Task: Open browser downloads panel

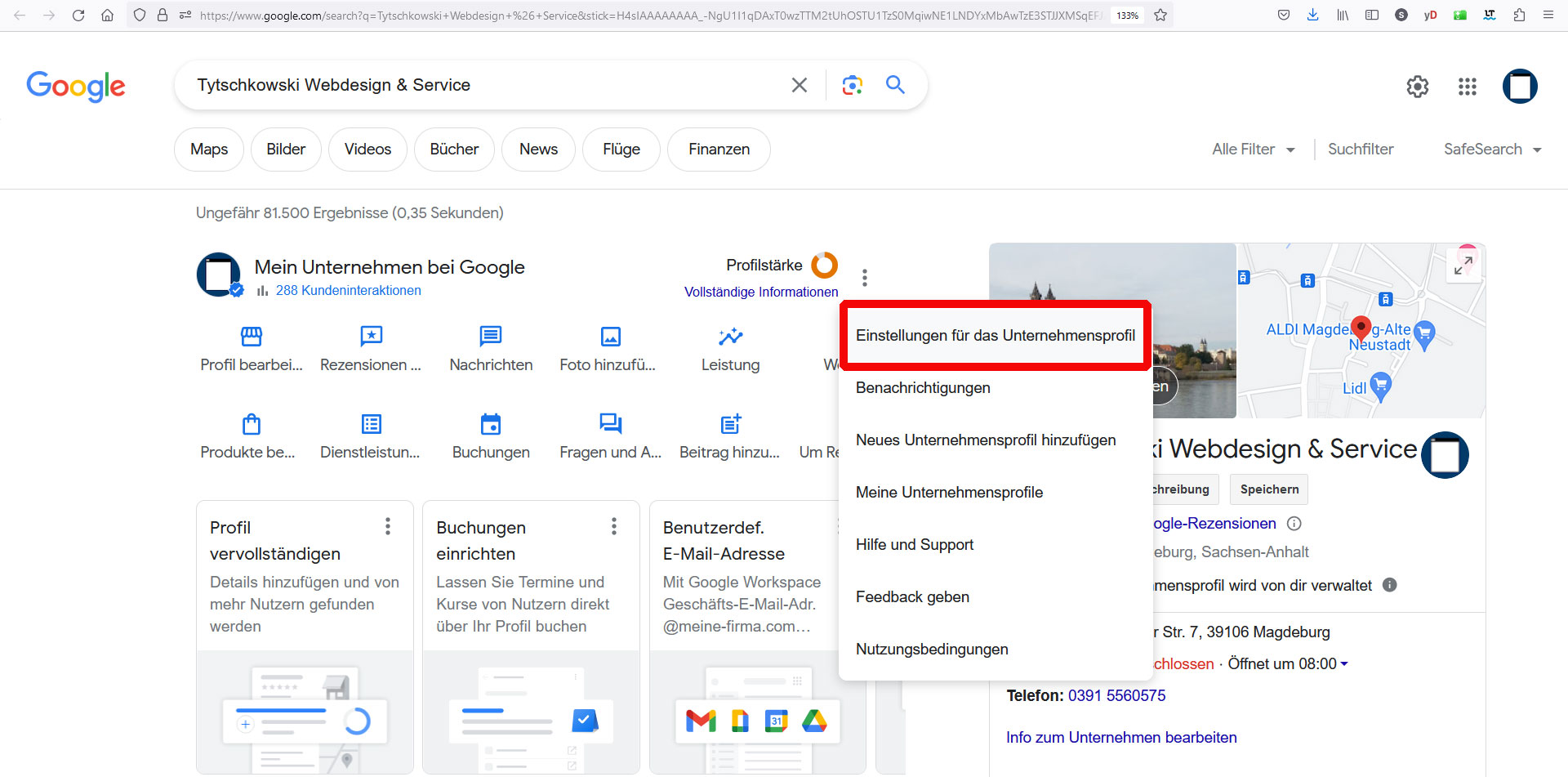Action: pos(1313,15)
